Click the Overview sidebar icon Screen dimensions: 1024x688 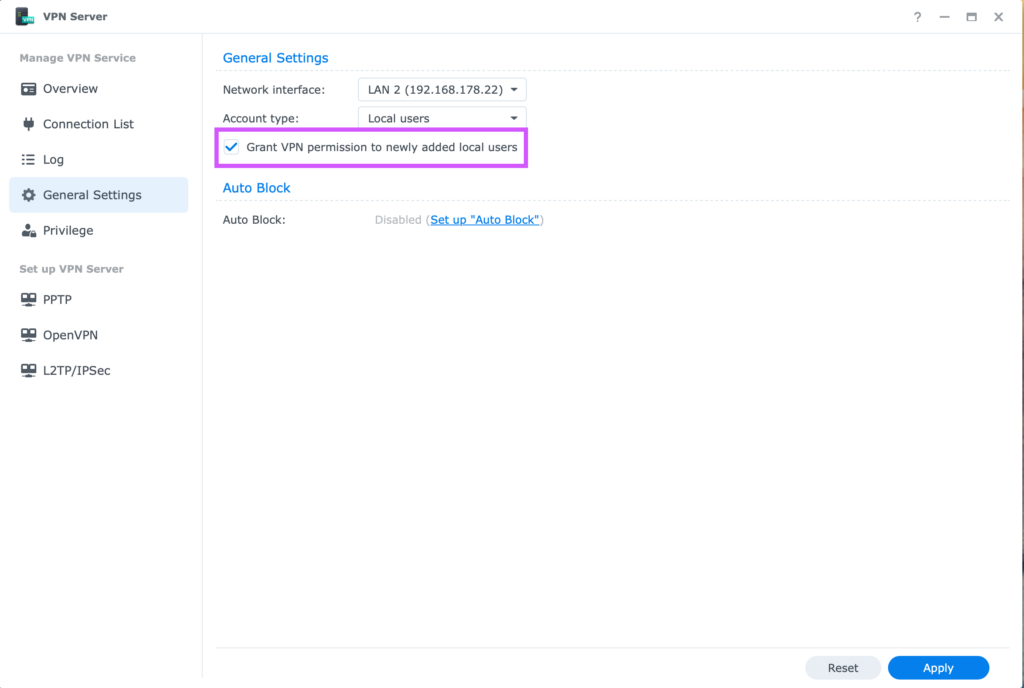[x=29, y=88]
